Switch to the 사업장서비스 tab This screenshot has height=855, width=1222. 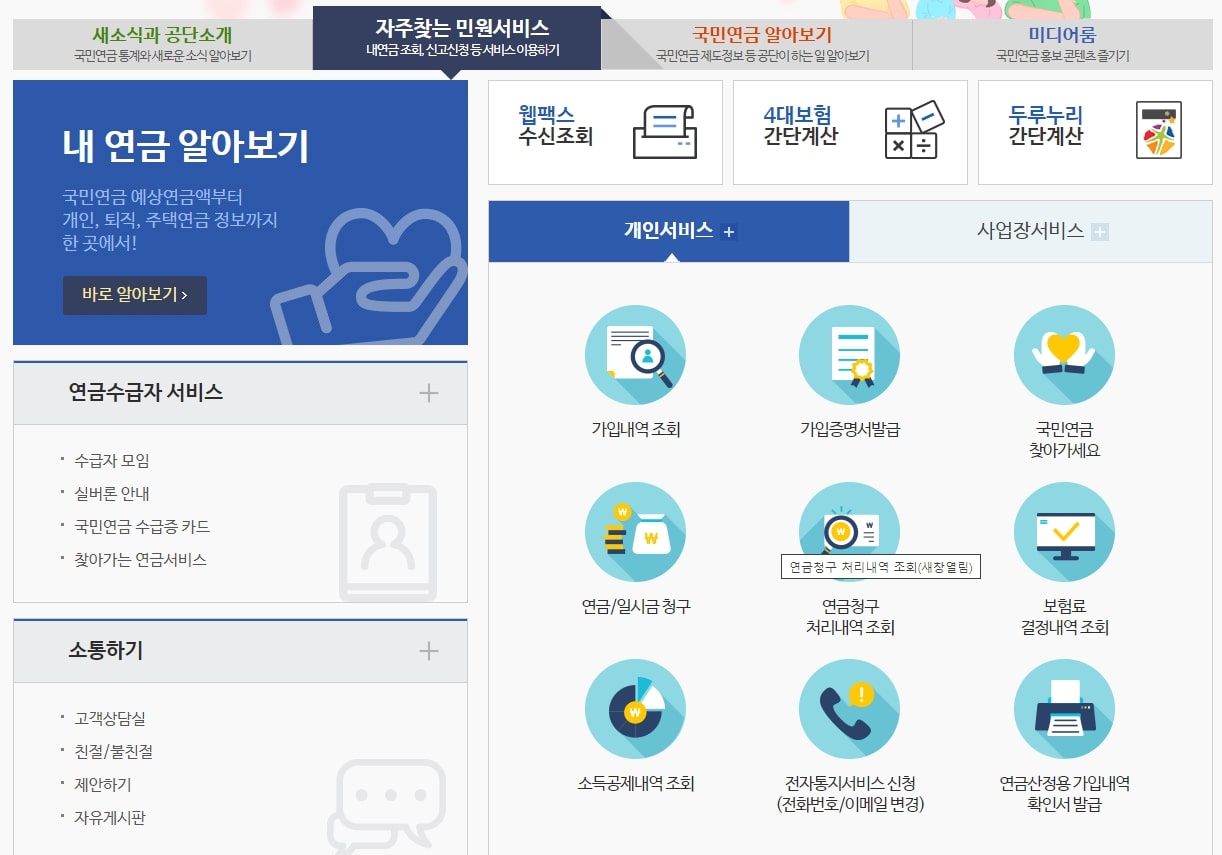pyautogui.click(x=1030, y=231)
